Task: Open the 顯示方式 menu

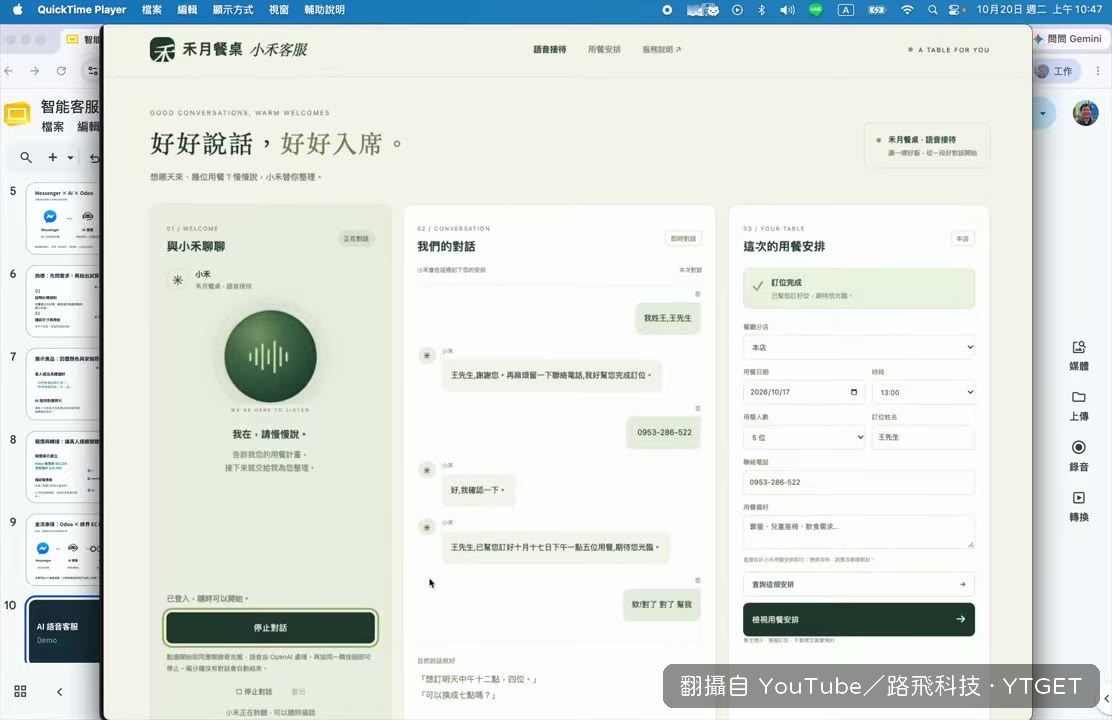Action: 233,10
